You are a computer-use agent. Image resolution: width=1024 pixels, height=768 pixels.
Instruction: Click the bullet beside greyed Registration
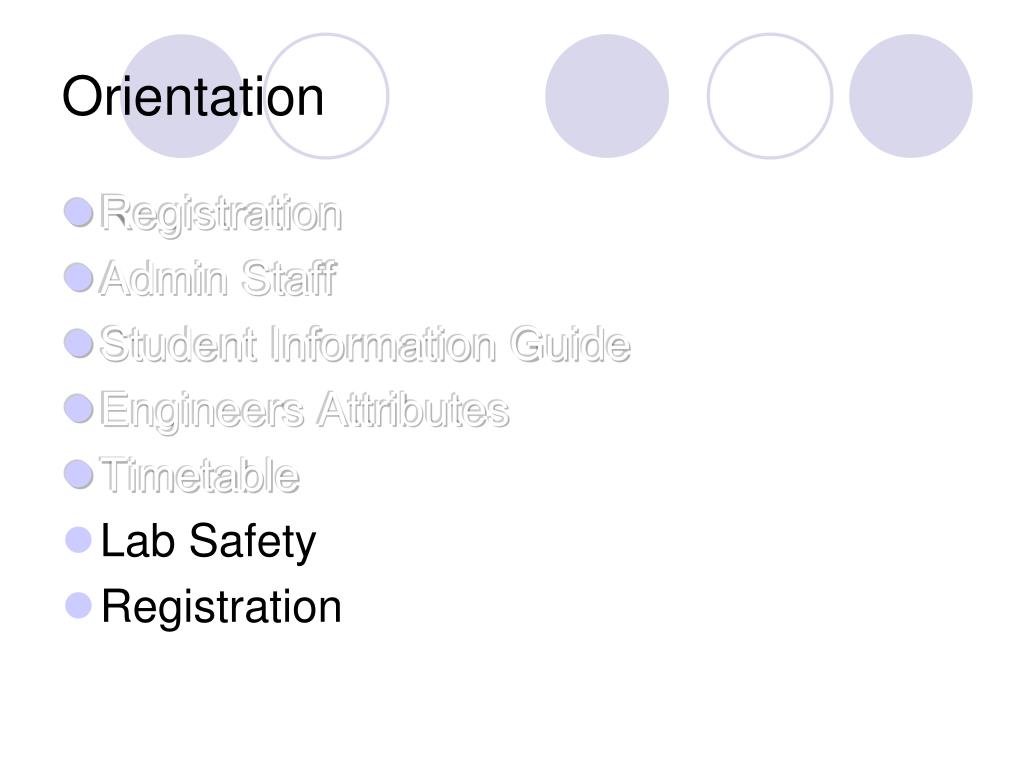pyautogui.click(x=78, y=212)
